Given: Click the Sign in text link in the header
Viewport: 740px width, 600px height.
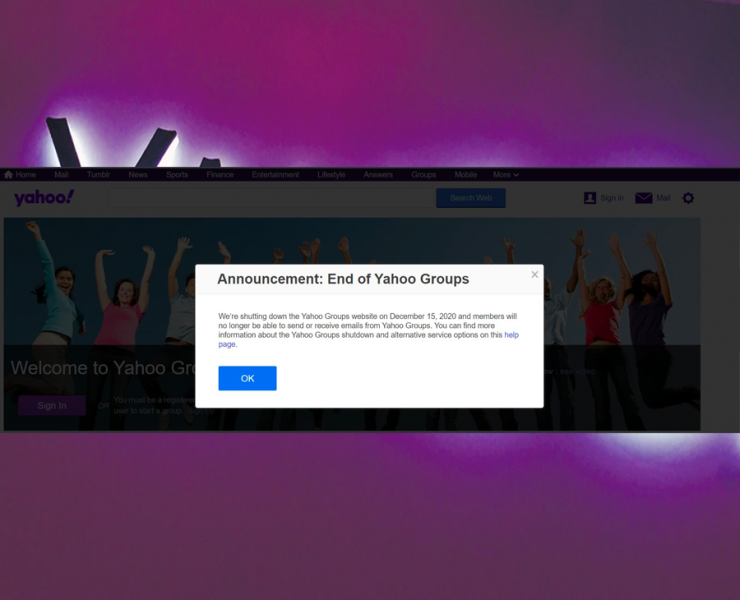Looking at the screenshot, I should [x=612, y=198].
